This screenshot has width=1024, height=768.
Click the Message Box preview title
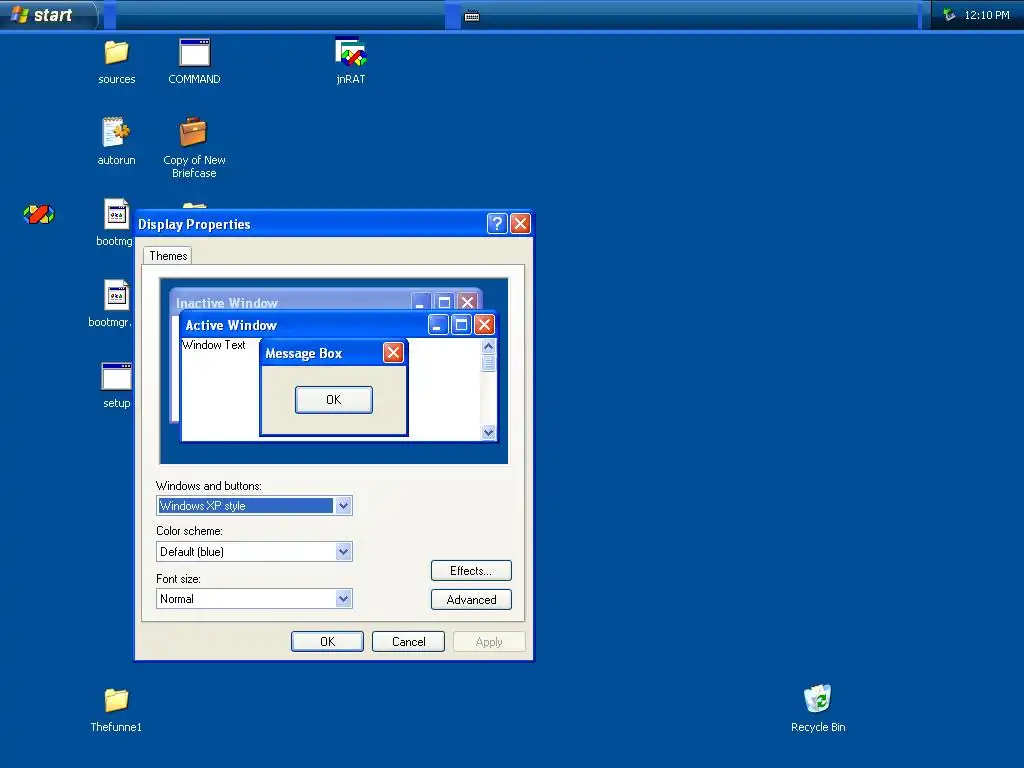304,353
